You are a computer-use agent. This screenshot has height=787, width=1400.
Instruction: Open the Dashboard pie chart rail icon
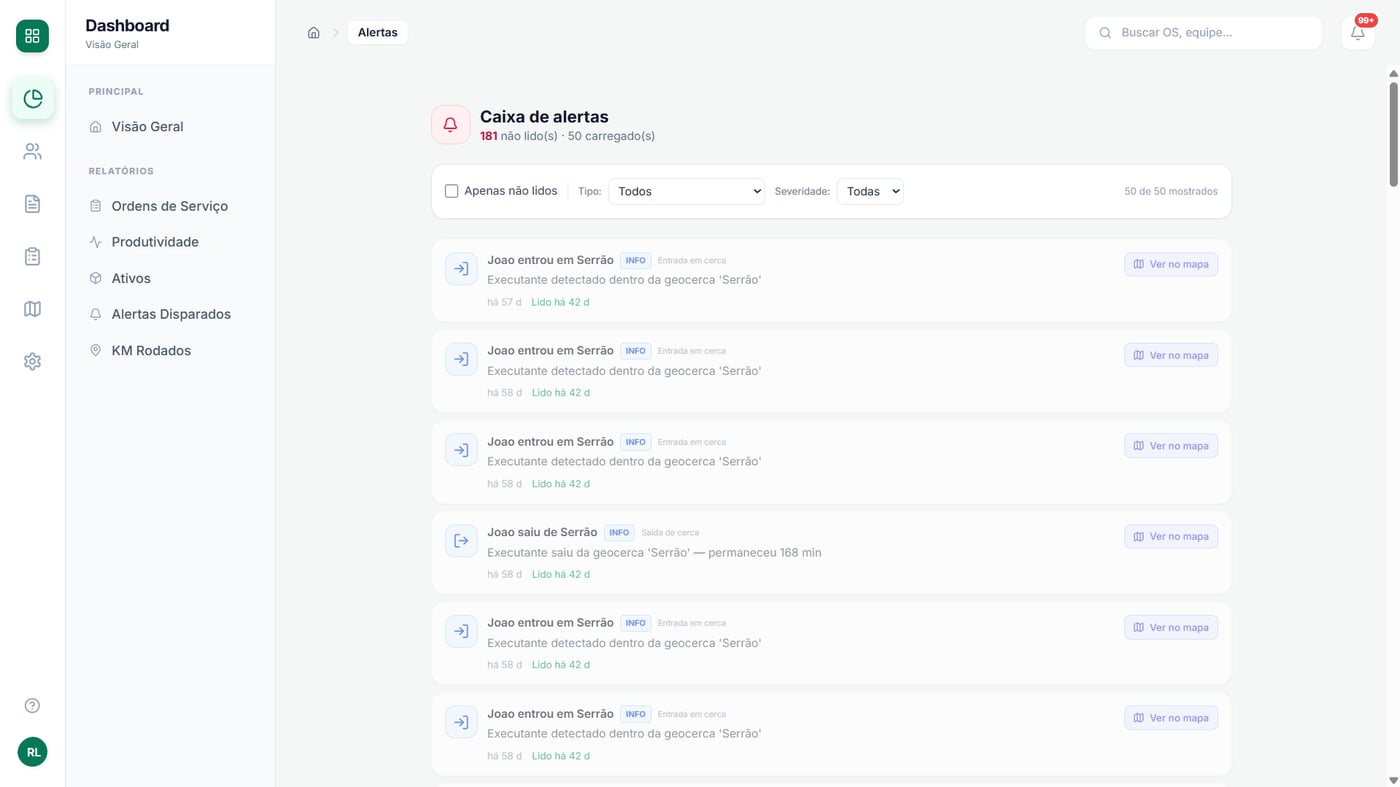[x=32, y=99]
